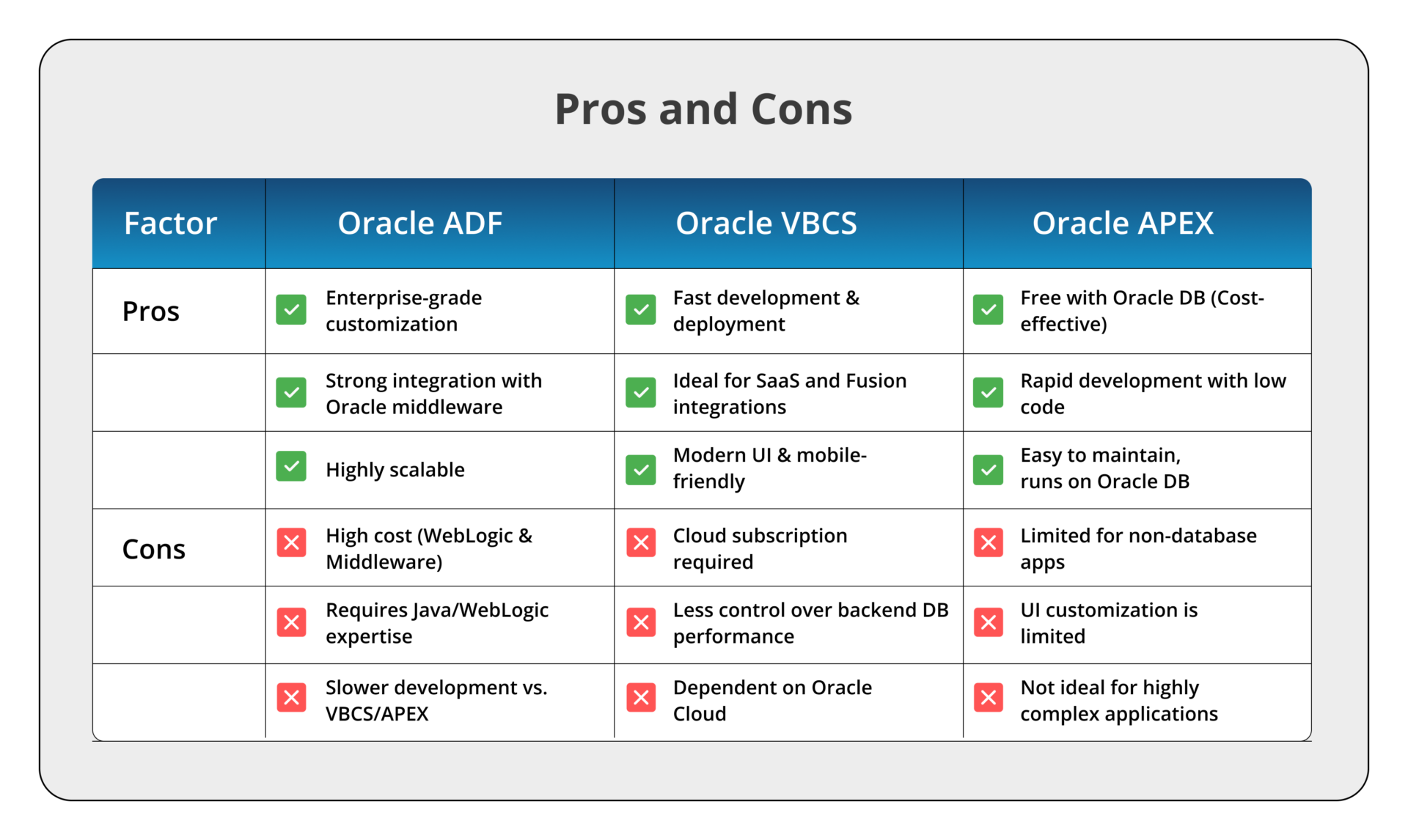Click the Oracle APEX column header
The image size is (1408, 840).
[1123, 224]
